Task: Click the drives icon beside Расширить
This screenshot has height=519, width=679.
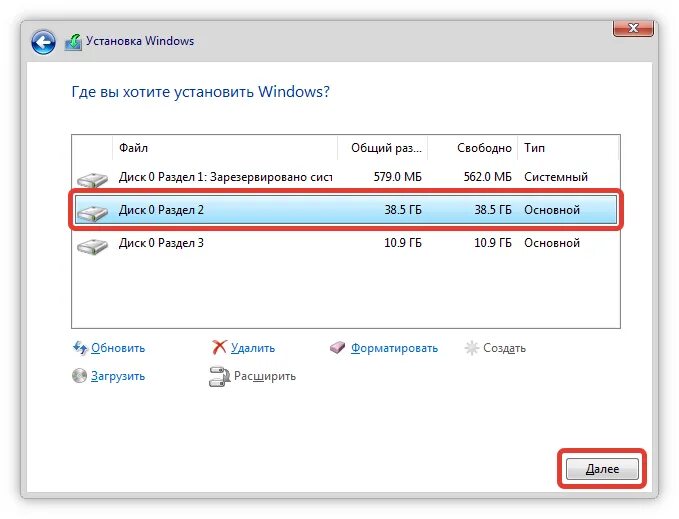Action: tap(219, 376)
